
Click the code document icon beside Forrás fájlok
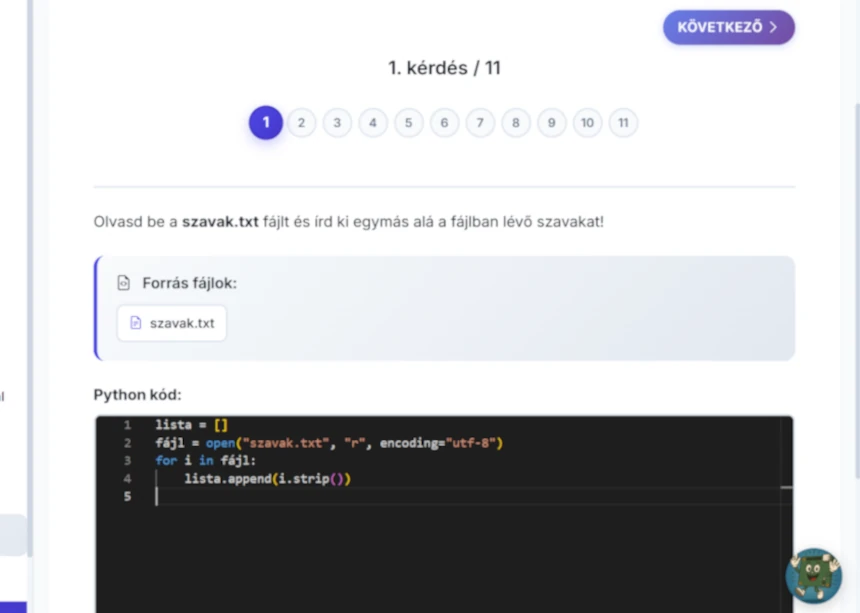(123, 283)
